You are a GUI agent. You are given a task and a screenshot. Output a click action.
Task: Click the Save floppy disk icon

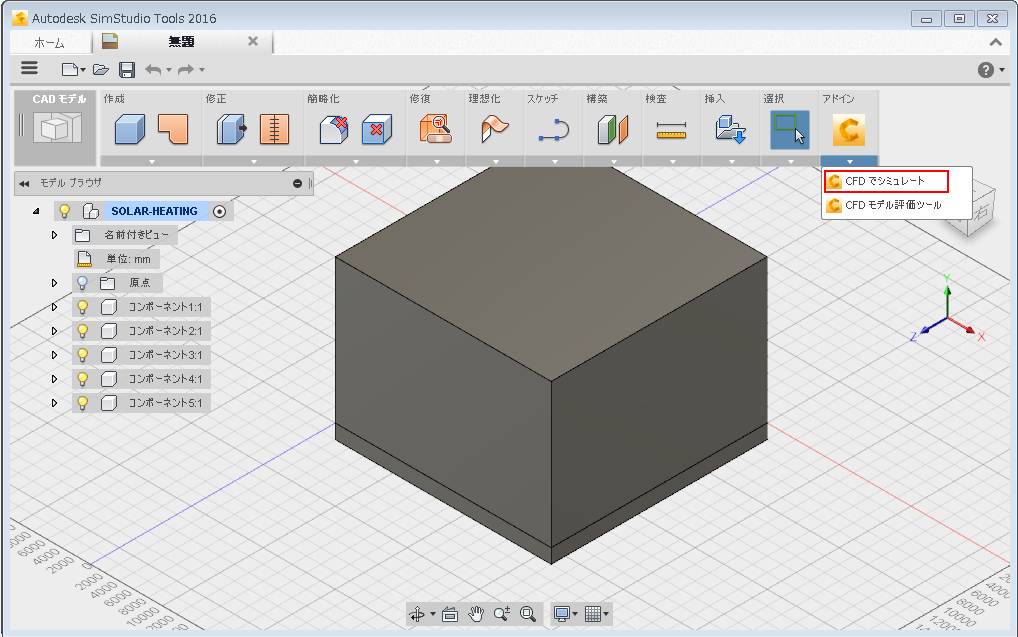[127, 69]
